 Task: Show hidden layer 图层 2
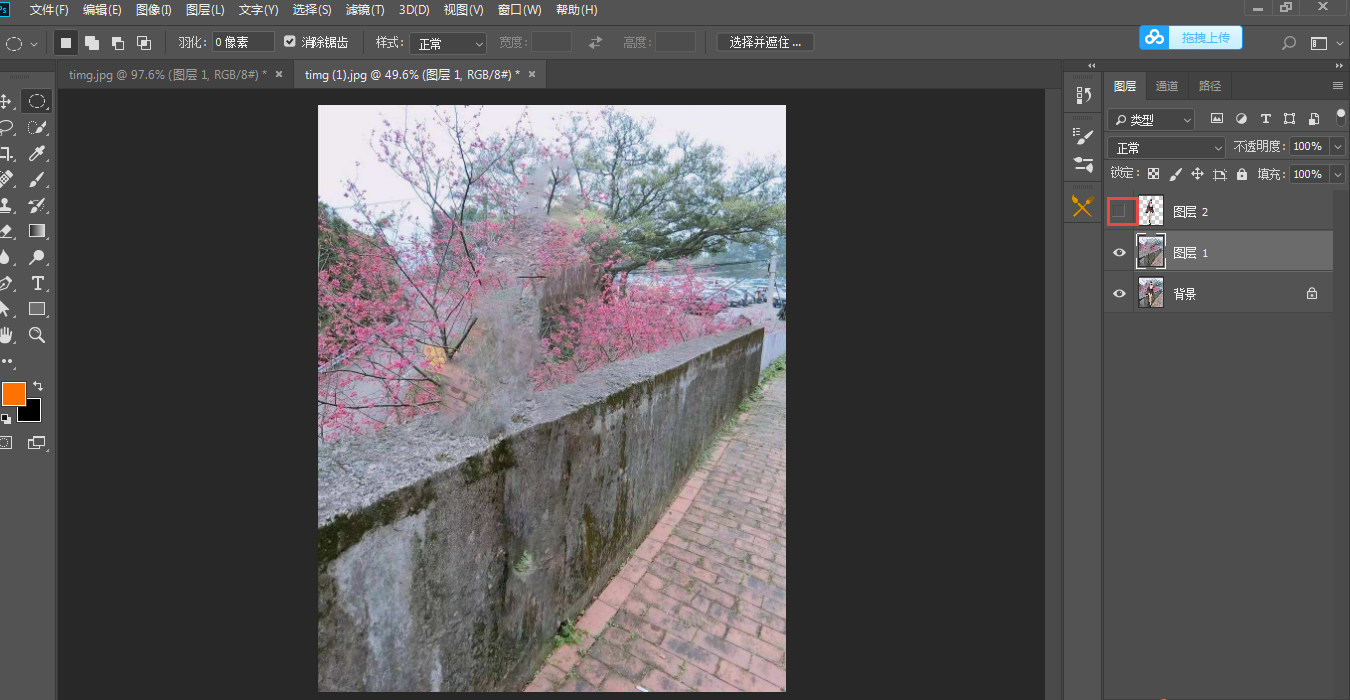pyautogui.click(x=1120, y=212)
